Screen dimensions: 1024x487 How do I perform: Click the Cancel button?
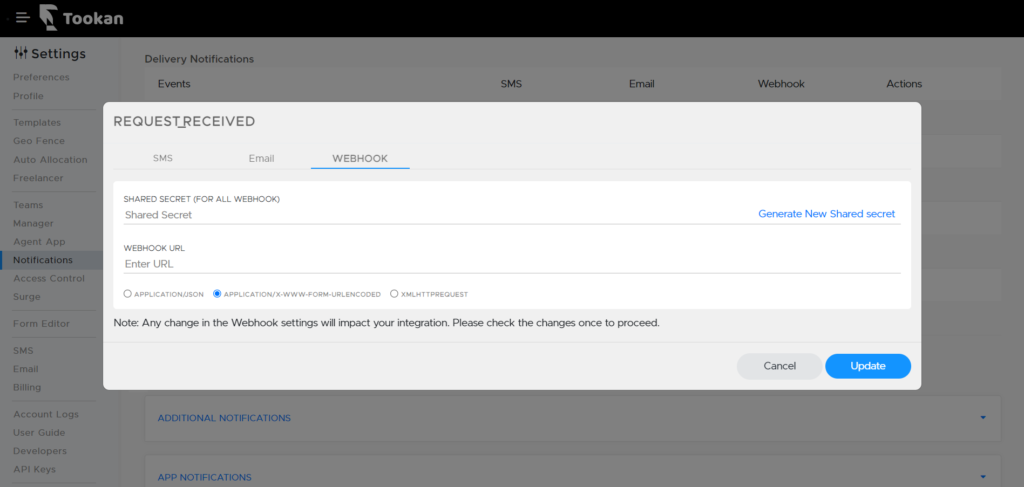tap(780, 366)
